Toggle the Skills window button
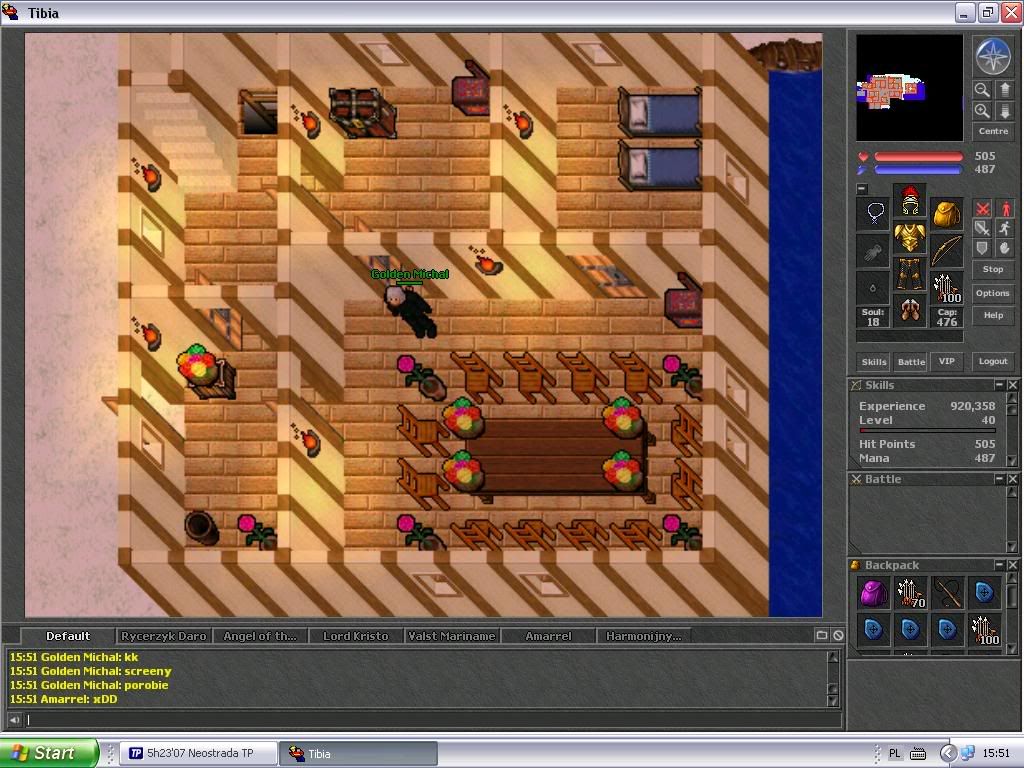Viewport: 1024px width, 768px height. point(874,362)
